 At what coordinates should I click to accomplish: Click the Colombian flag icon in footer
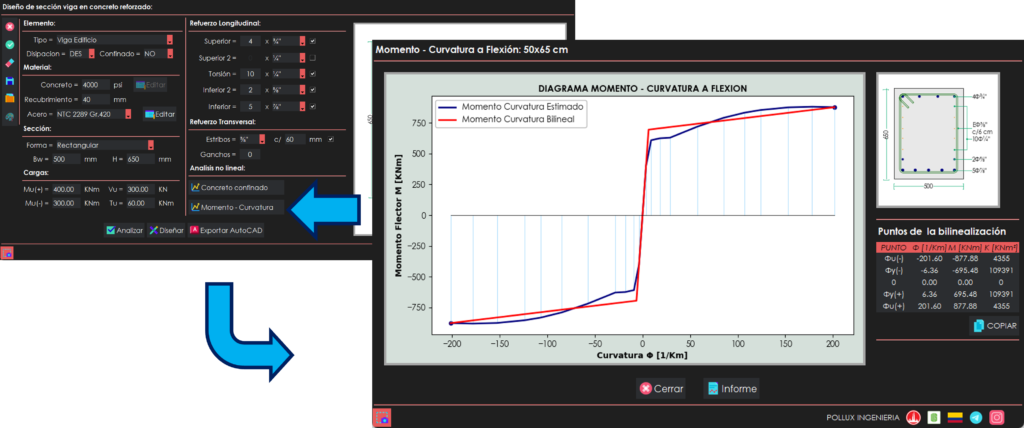[955, 417]
